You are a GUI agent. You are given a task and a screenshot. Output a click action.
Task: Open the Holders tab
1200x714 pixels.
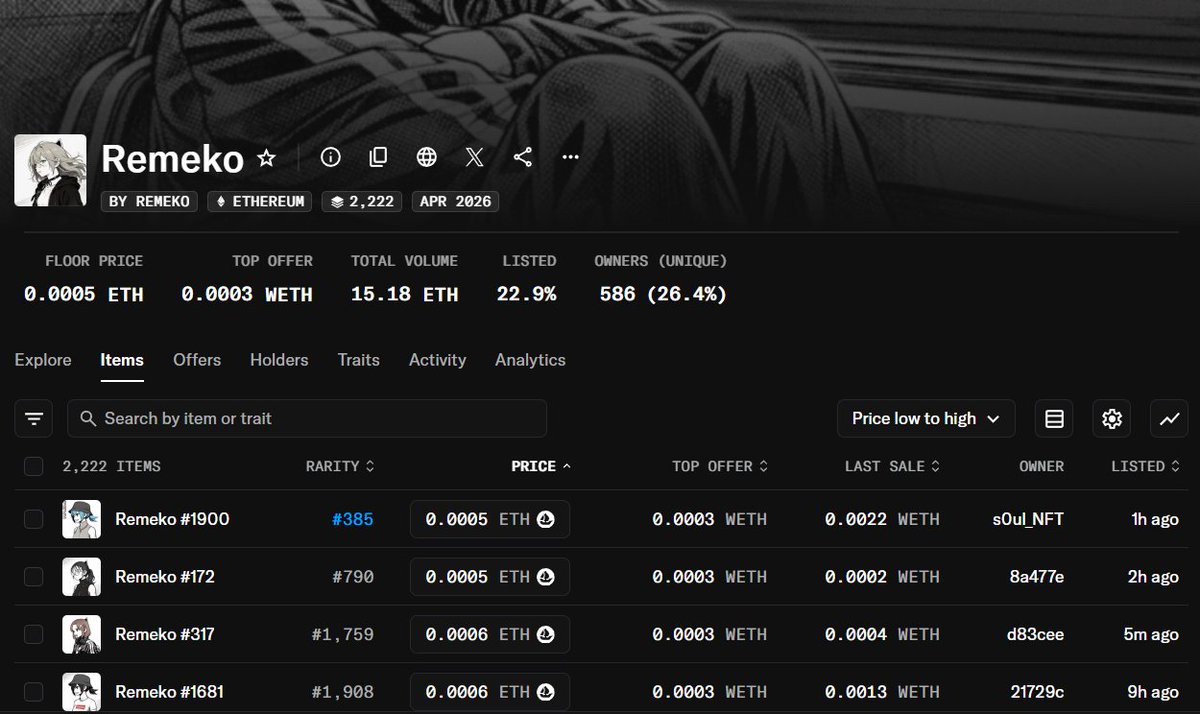279,360
